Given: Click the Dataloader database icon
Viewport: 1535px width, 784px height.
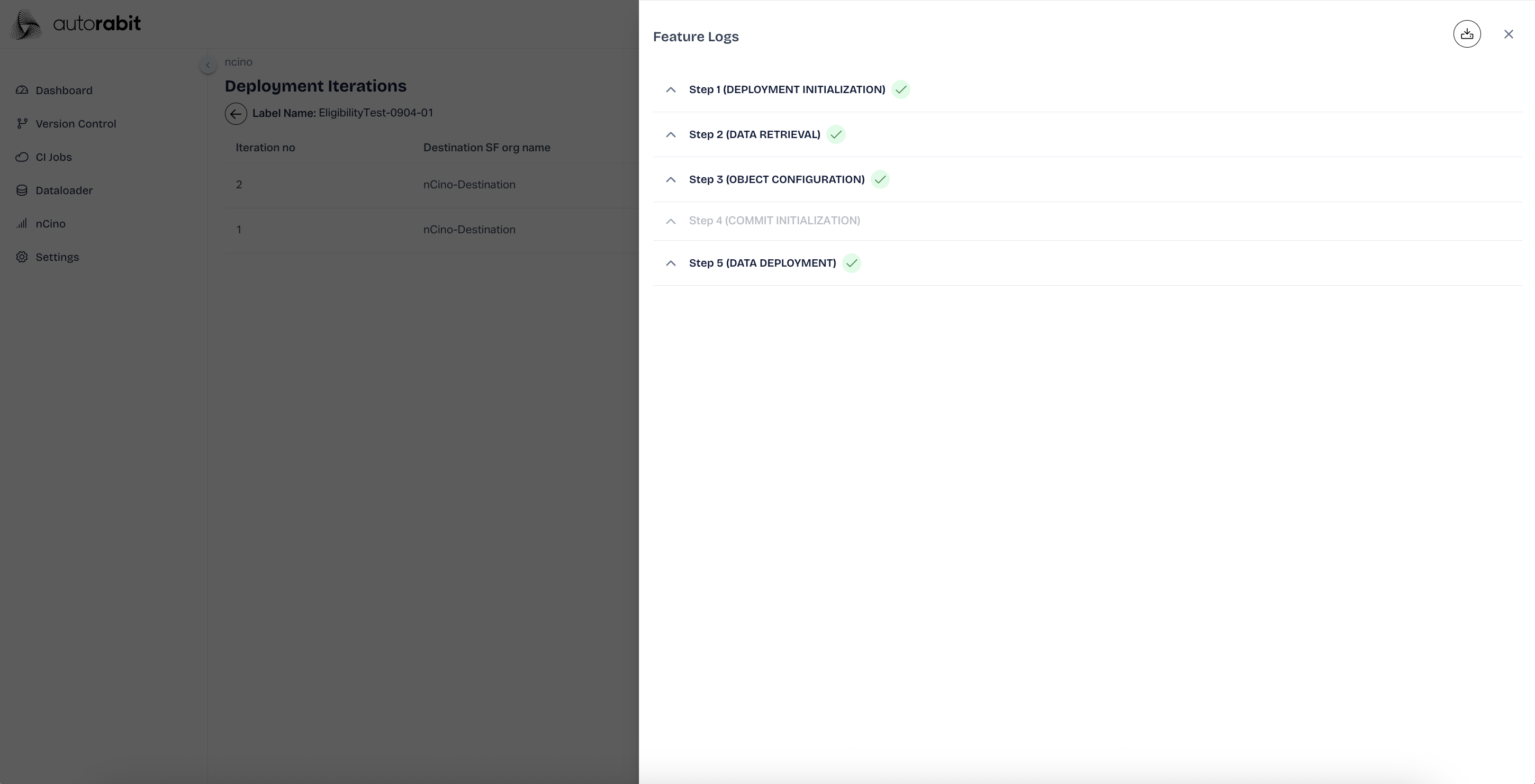Looking at the screenshot, I should click(22, 190).
